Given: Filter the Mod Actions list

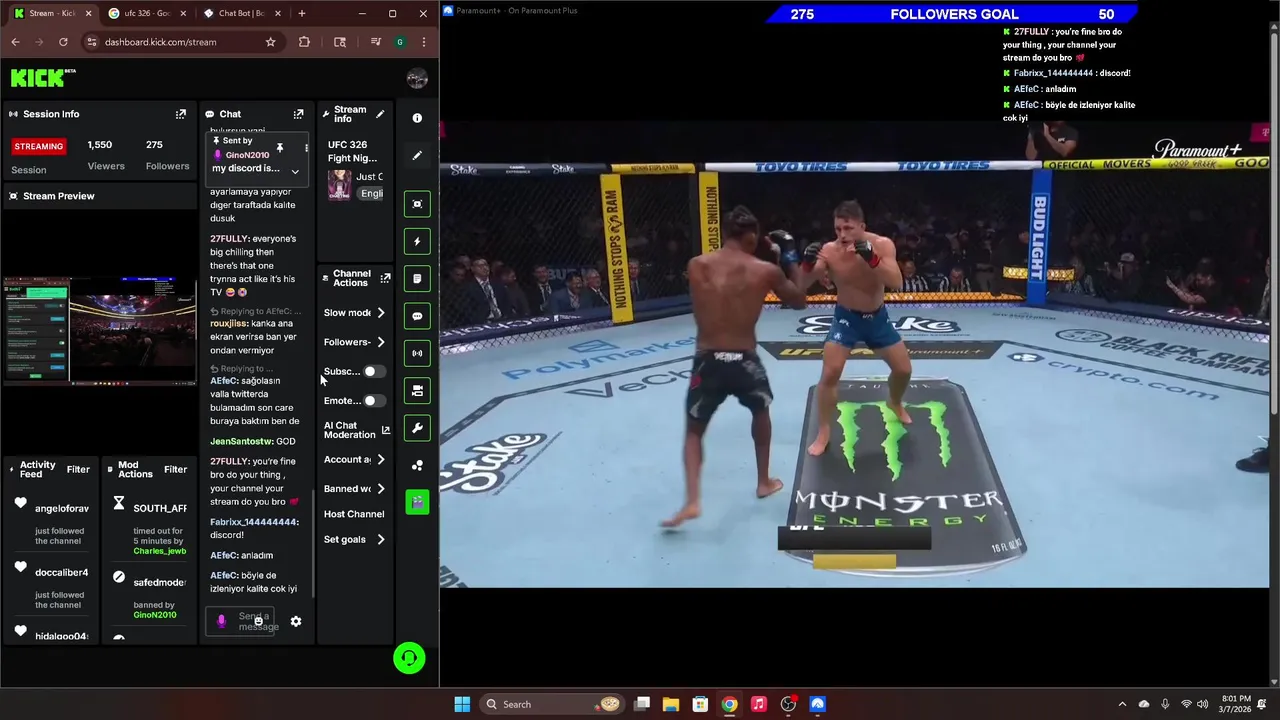Looking at the screenshot, I should [x=175, y=469].
